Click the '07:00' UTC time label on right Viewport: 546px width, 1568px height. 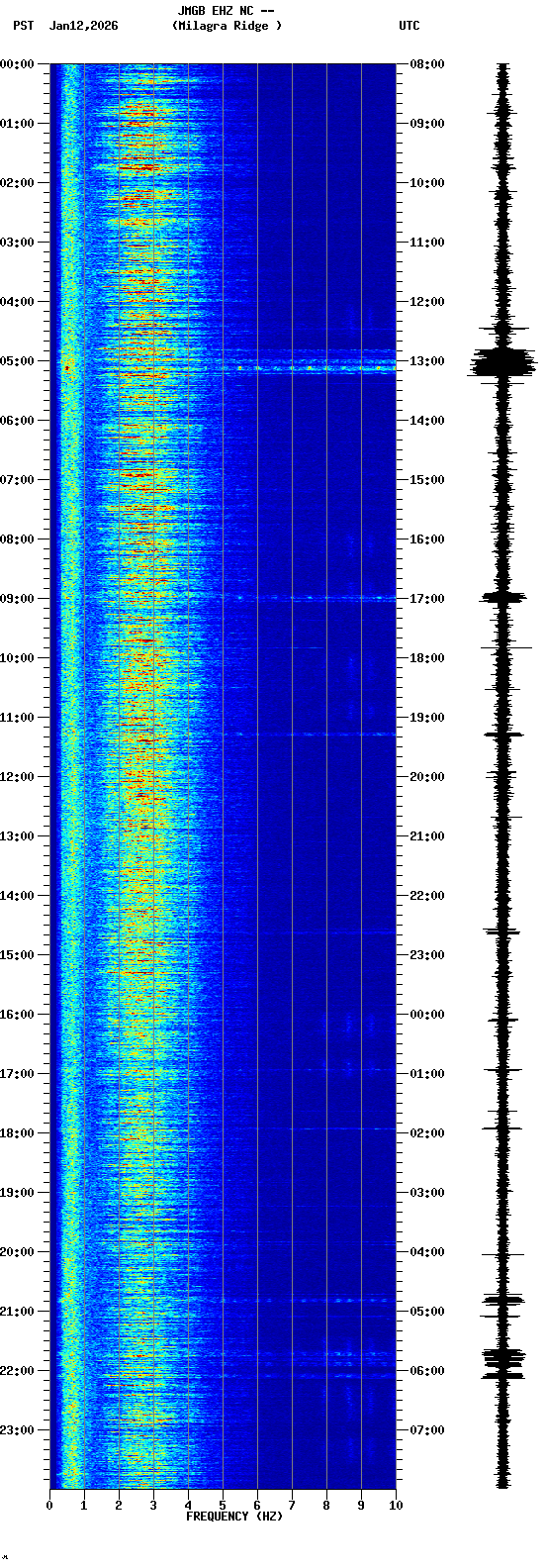(x=427, y=1430)
